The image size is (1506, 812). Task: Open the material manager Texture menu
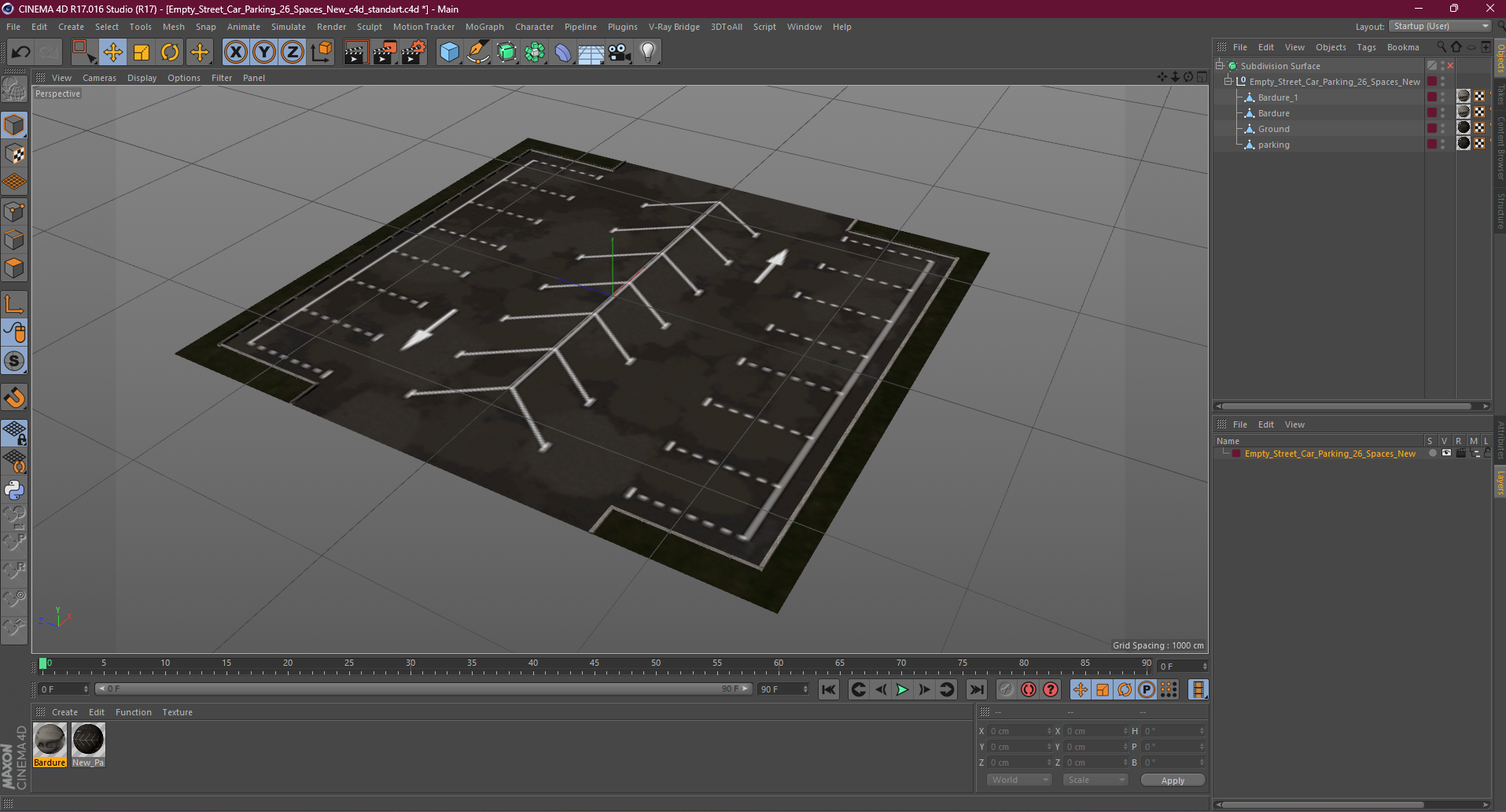177,712
